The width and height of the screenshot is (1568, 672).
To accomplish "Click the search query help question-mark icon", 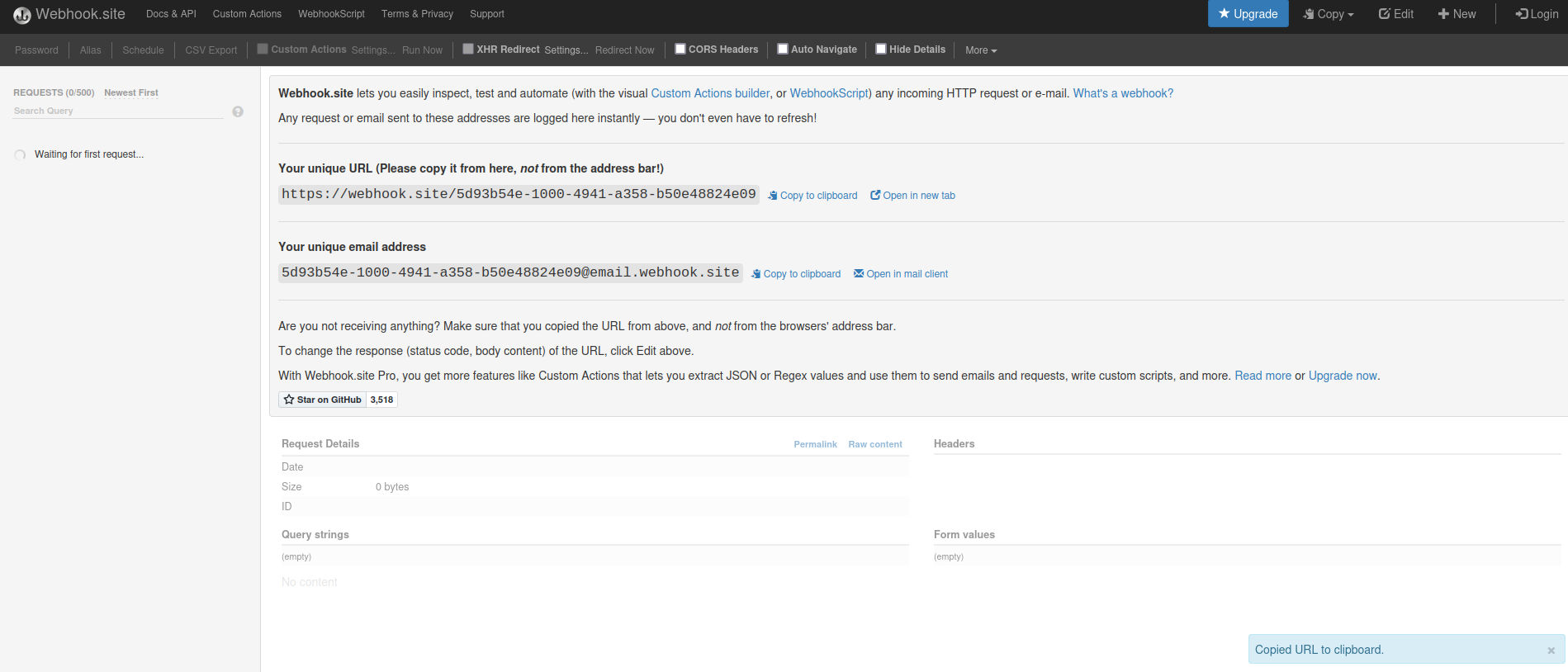I will (x=238, y=111).
